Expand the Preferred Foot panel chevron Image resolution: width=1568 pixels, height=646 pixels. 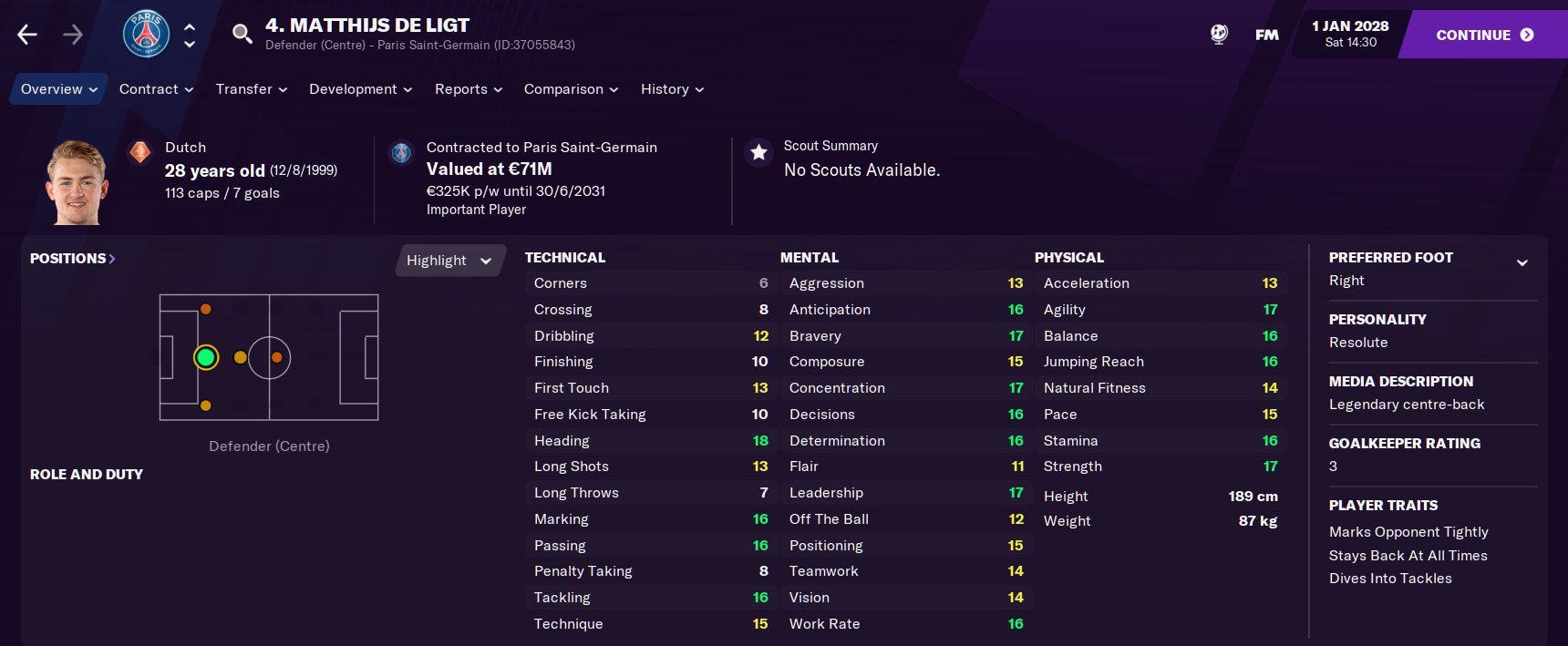click(1522, 262)
